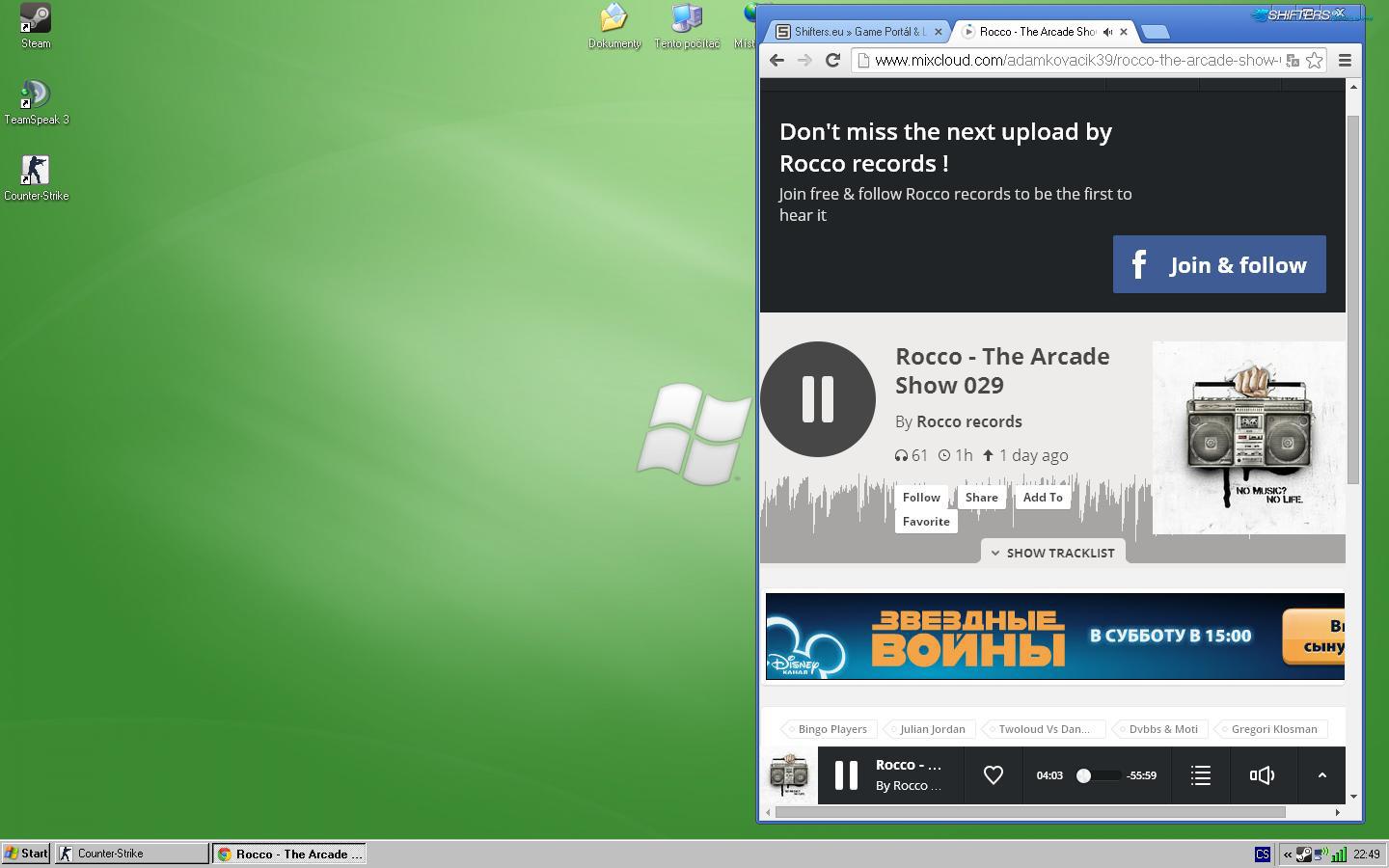Mark the show as Favorite
1389x868 pixels.
coord(926,522)
